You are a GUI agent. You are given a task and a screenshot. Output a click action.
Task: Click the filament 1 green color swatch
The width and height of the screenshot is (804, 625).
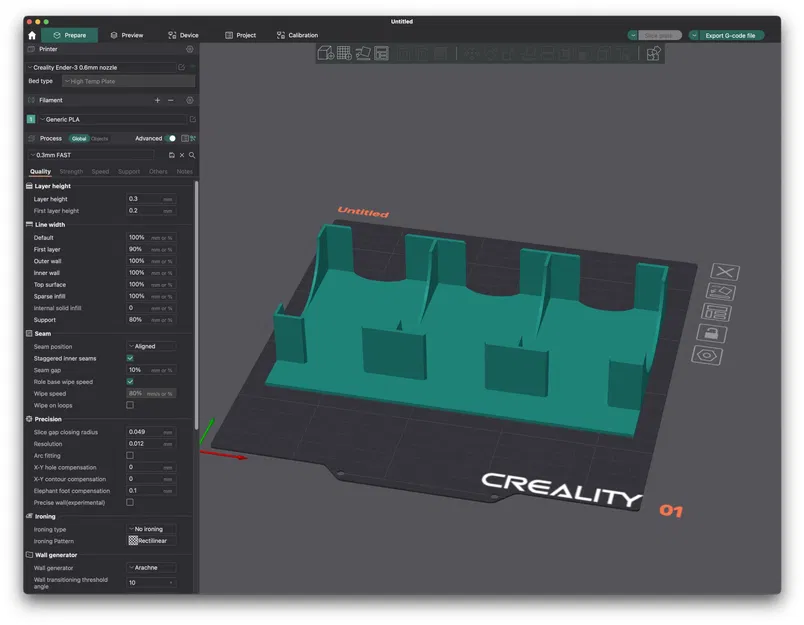31,119
